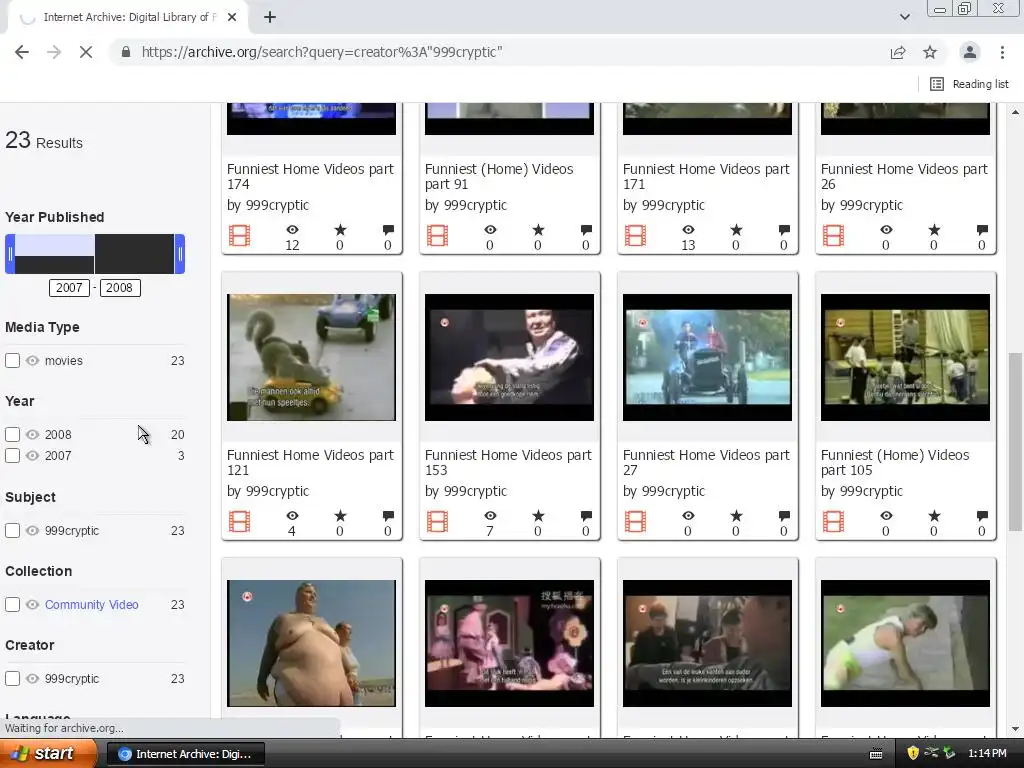Grab the right year range slider handle
The image size is (1024, 768).
pos(180,254)
